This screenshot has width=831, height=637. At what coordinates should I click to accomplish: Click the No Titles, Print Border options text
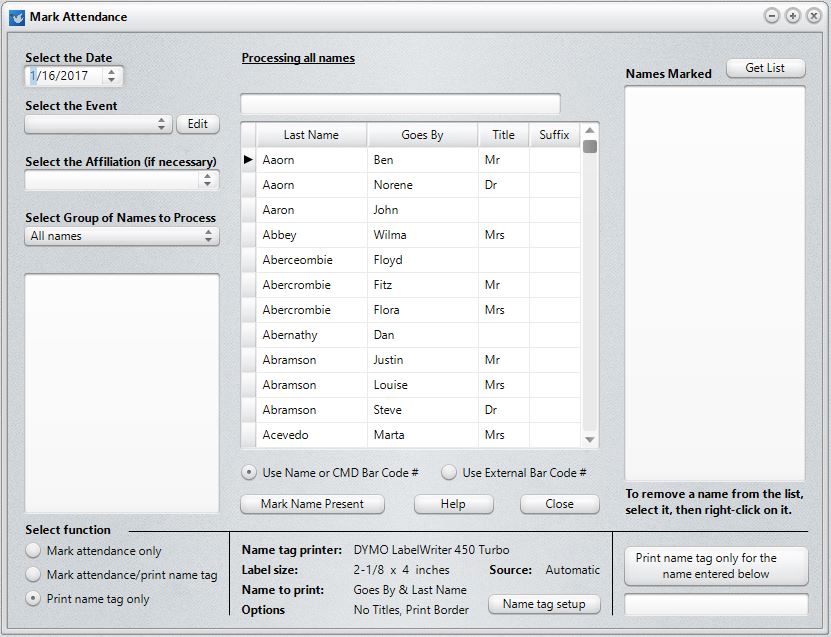411,610
